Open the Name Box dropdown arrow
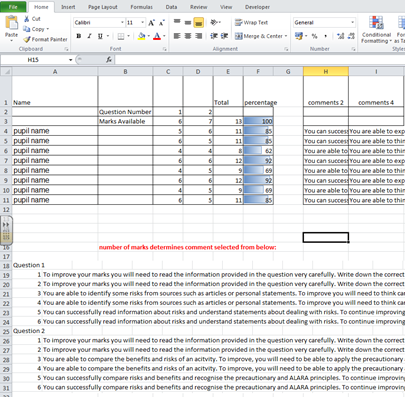 tap(71, 60)
